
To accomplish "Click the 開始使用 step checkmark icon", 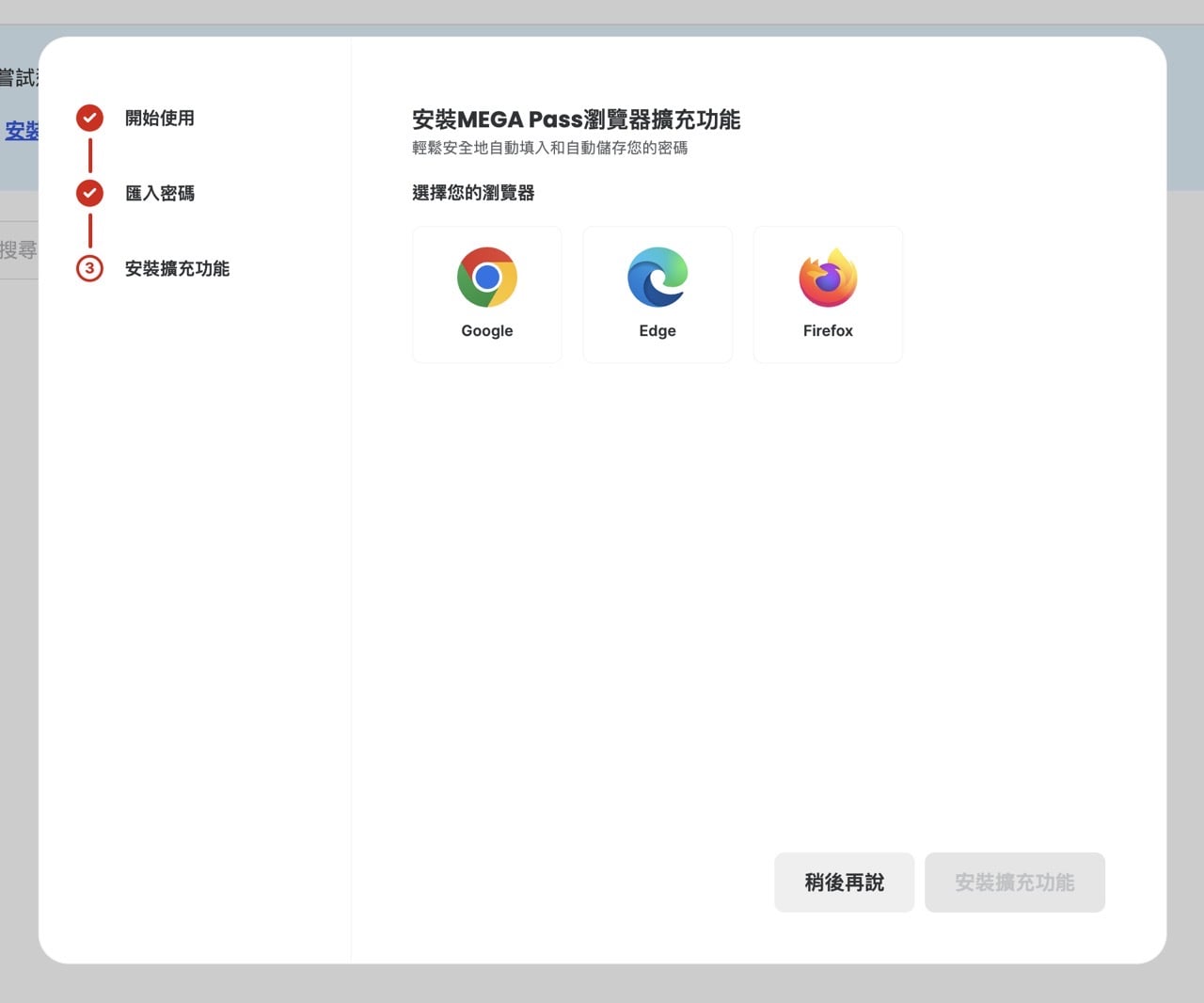I will click(89, 118).
